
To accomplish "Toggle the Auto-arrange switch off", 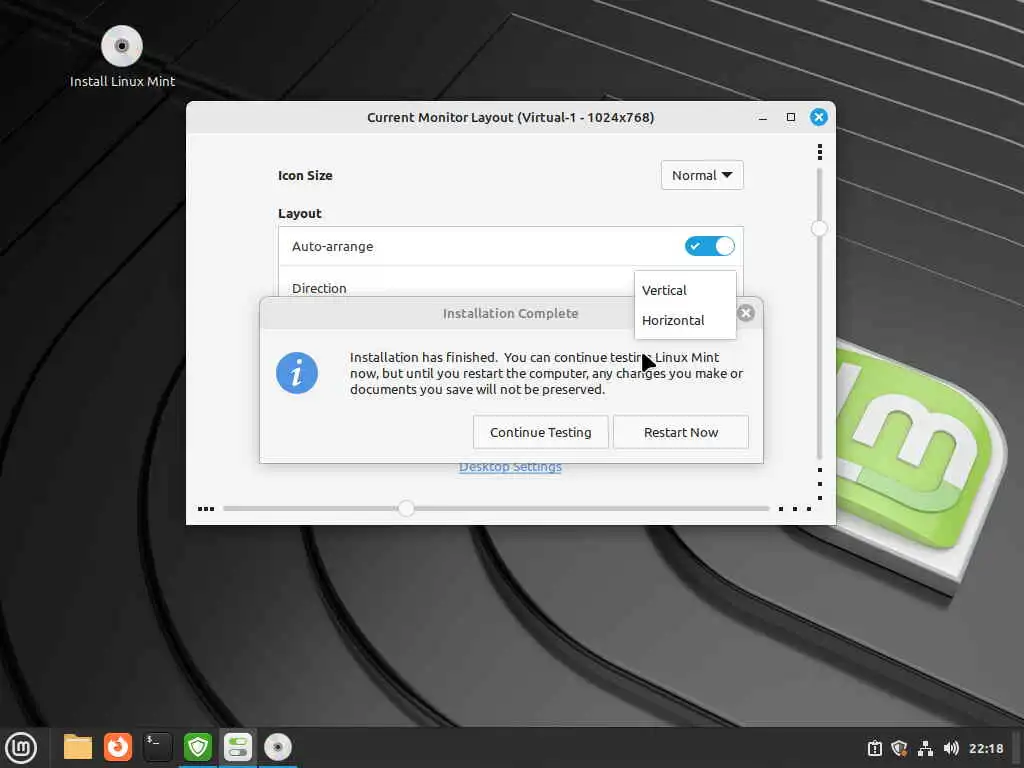I will [710, 246].
